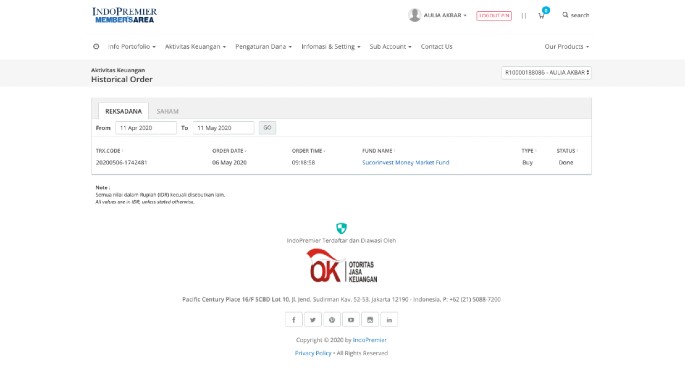Select transaction code 20200506-1742481

121,163
